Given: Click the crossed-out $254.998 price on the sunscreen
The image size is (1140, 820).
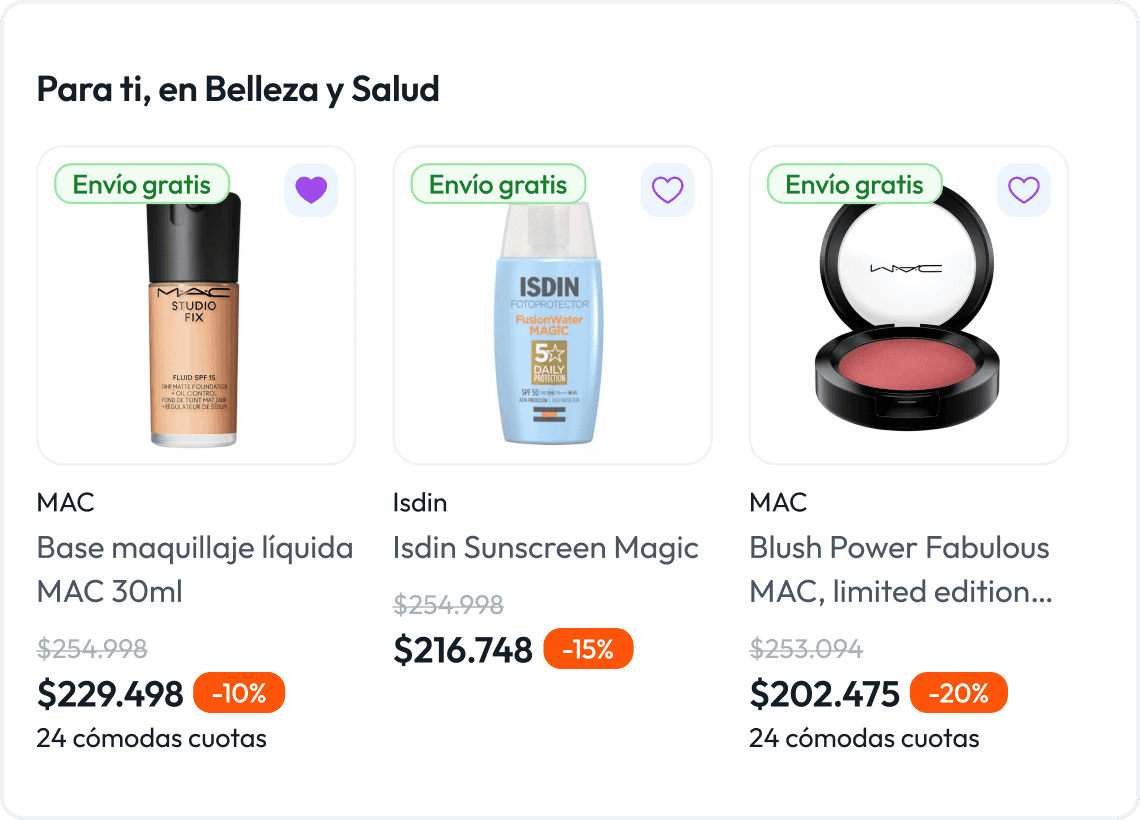Looking at the screenshot, I should point(448,604).
